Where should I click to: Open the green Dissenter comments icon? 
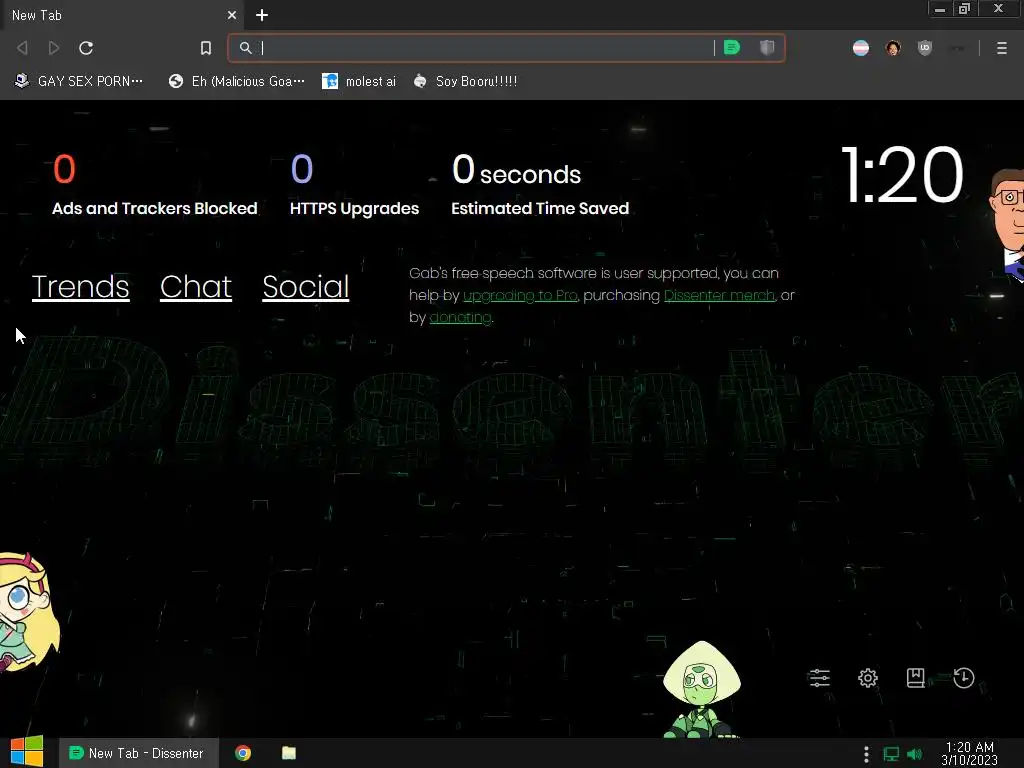point(732,48)
